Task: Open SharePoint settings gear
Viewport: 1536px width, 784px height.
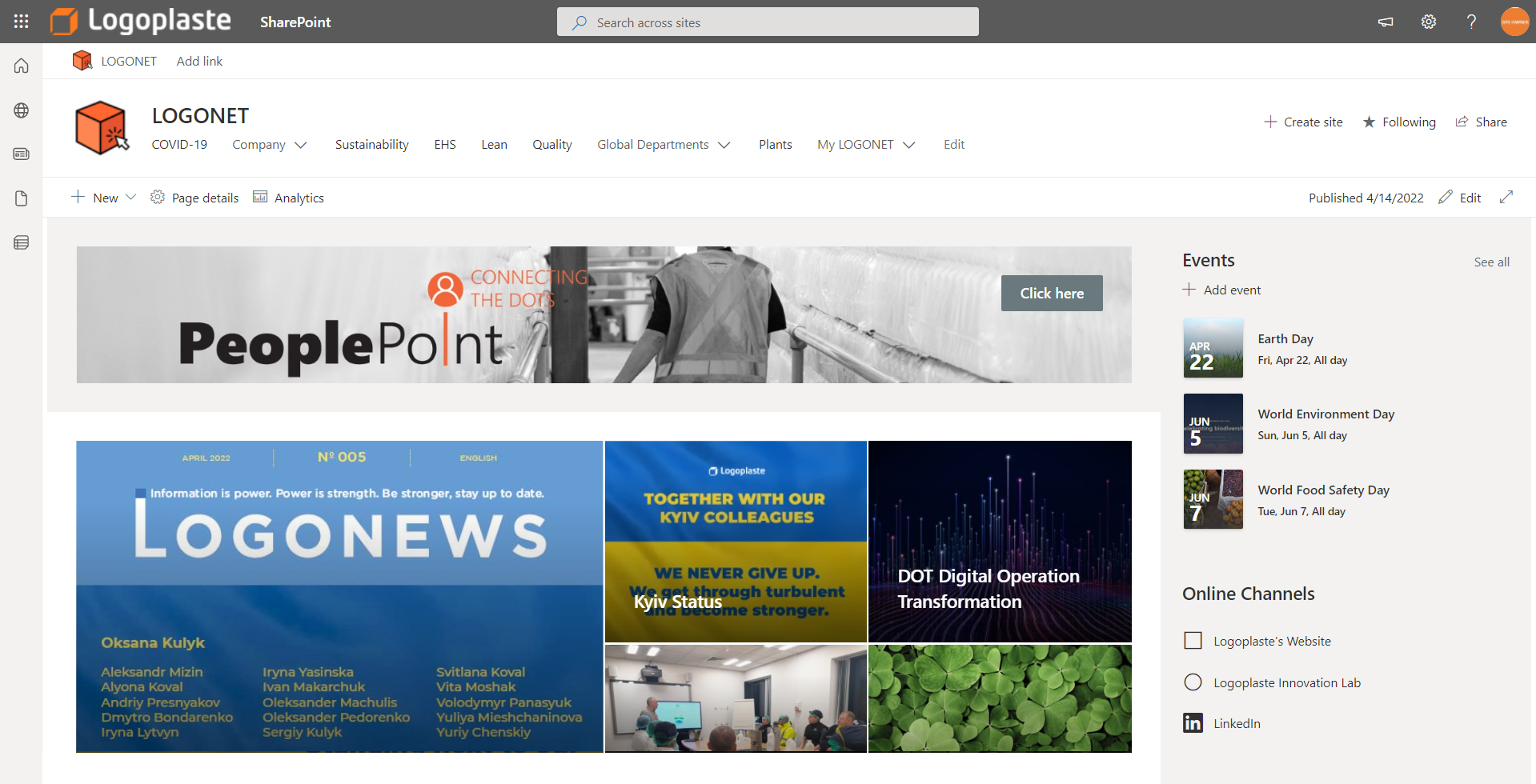Action: coord(1429,22)
